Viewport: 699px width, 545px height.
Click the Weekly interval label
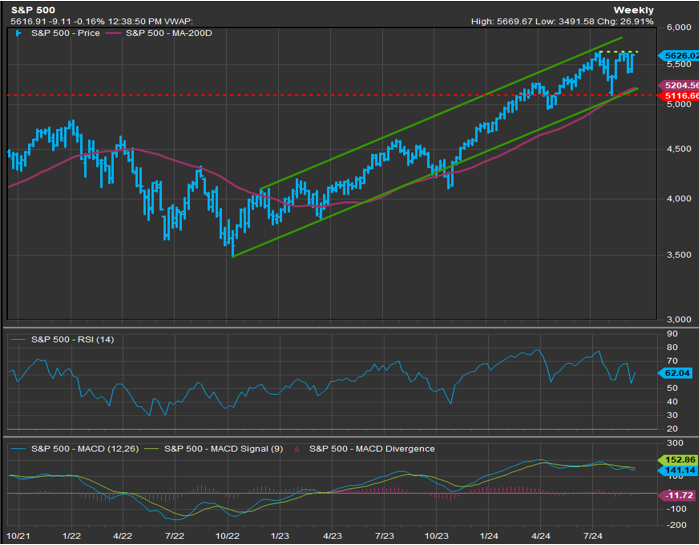pos(633,10)
